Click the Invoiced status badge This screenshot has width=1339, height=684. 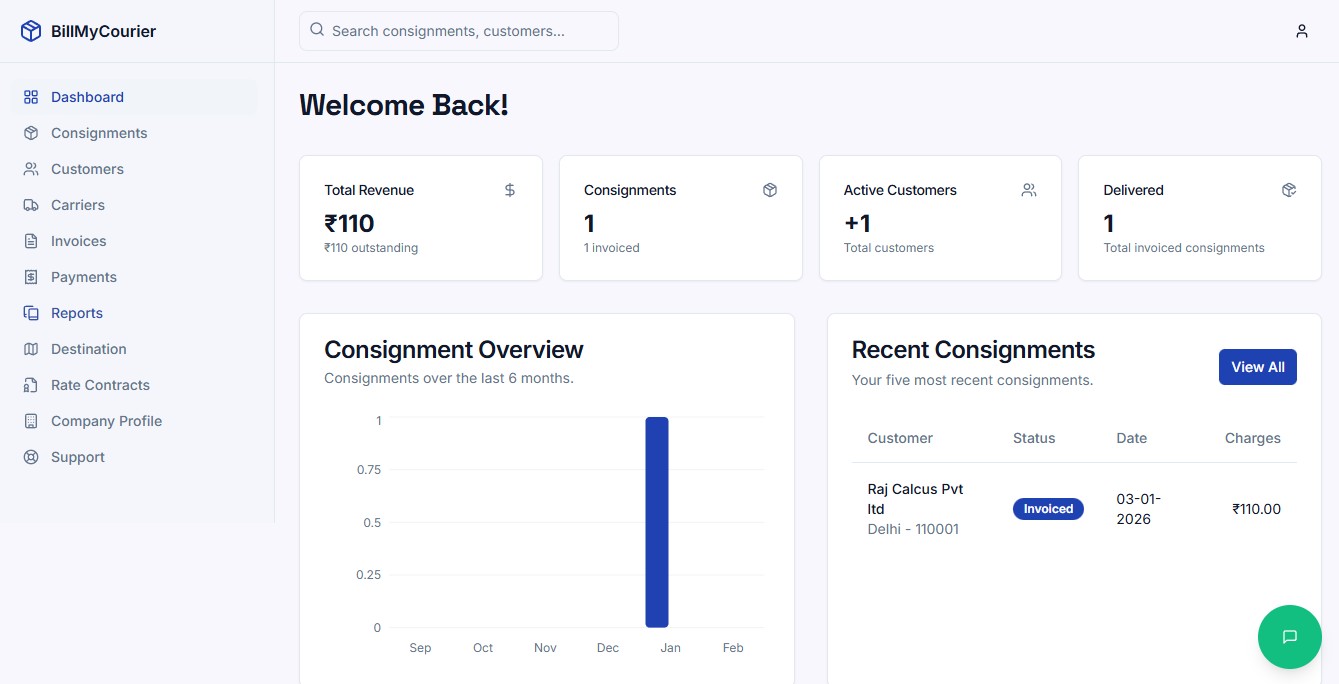click(1048, 508)
